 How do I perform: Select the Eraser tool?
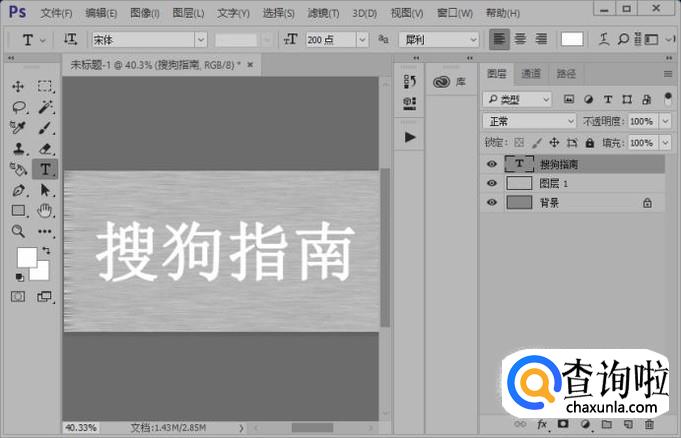click(45, 149)
